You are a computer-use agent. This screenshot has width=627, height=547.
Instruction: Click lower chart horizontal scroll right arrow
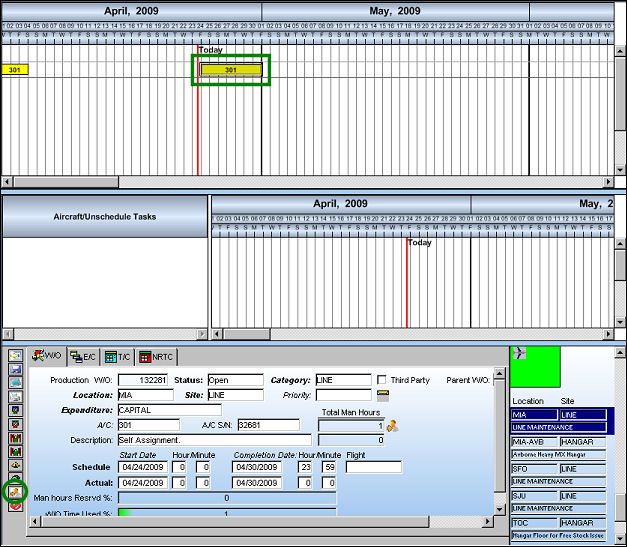click(x=608, y=333)
